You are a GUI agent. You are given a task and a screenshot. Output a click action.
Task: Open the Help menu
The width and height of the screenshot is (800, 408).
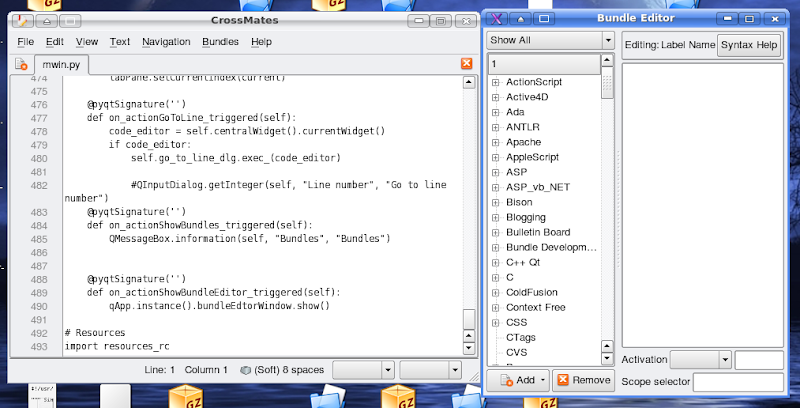261,42
